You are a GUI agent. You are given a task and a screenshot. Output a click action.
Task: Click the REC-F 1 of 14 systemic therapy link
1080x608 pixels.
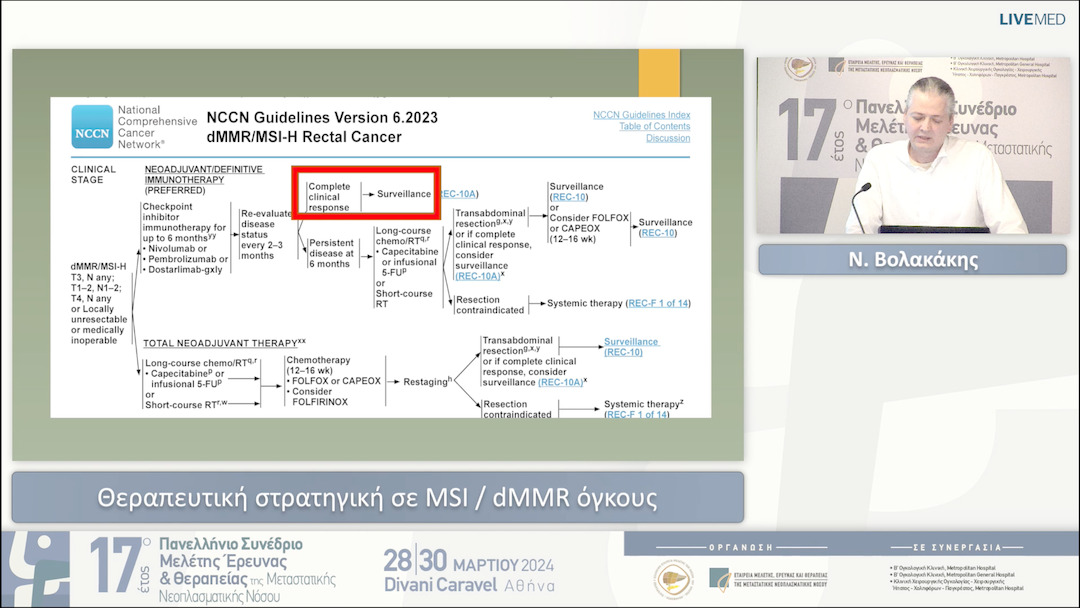click(x=660, y=303)
